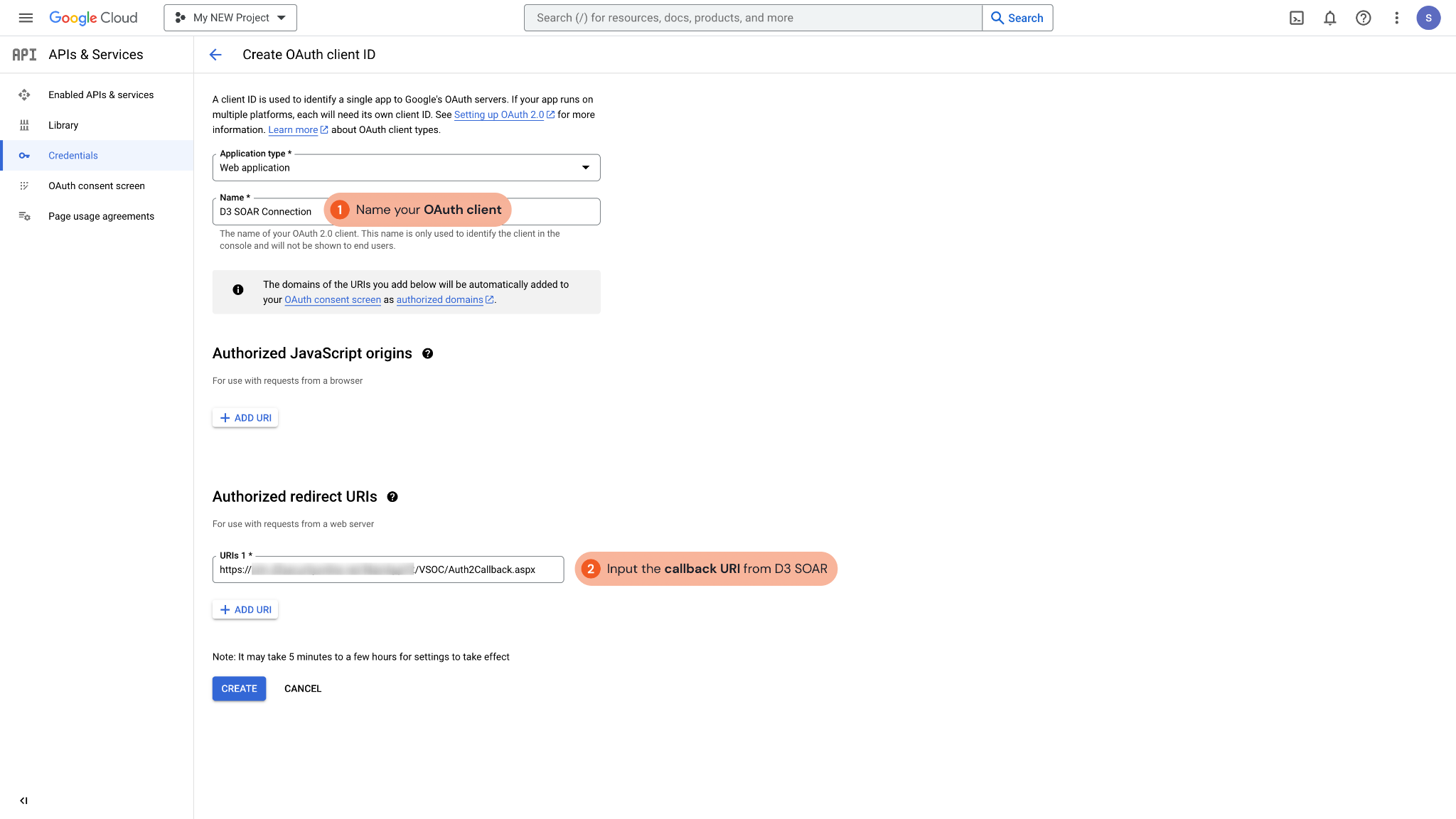
Task: Open the account profile avatar
Action: click(x=1429, y=17)
